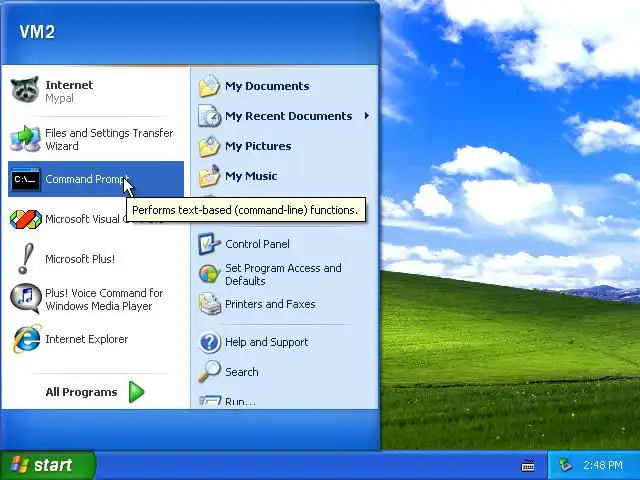Image resolution: width=640 pixels, height=480 pixels.
Task: Open the Mypal raccoon browser icon
Action: click(25, 90)
